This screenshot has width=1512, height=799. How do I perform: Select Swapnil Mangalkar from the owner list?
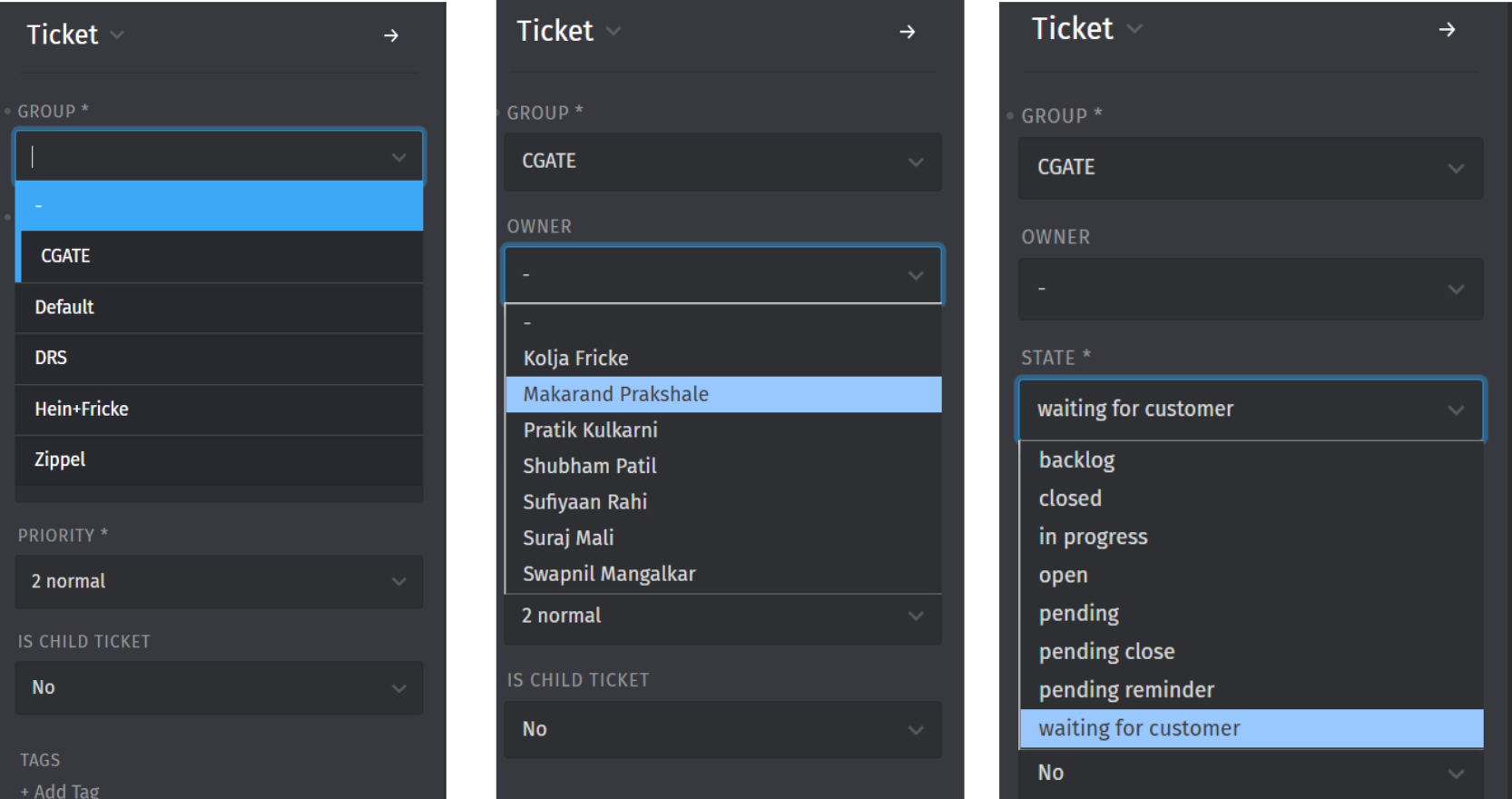click(x=609, y=574)
